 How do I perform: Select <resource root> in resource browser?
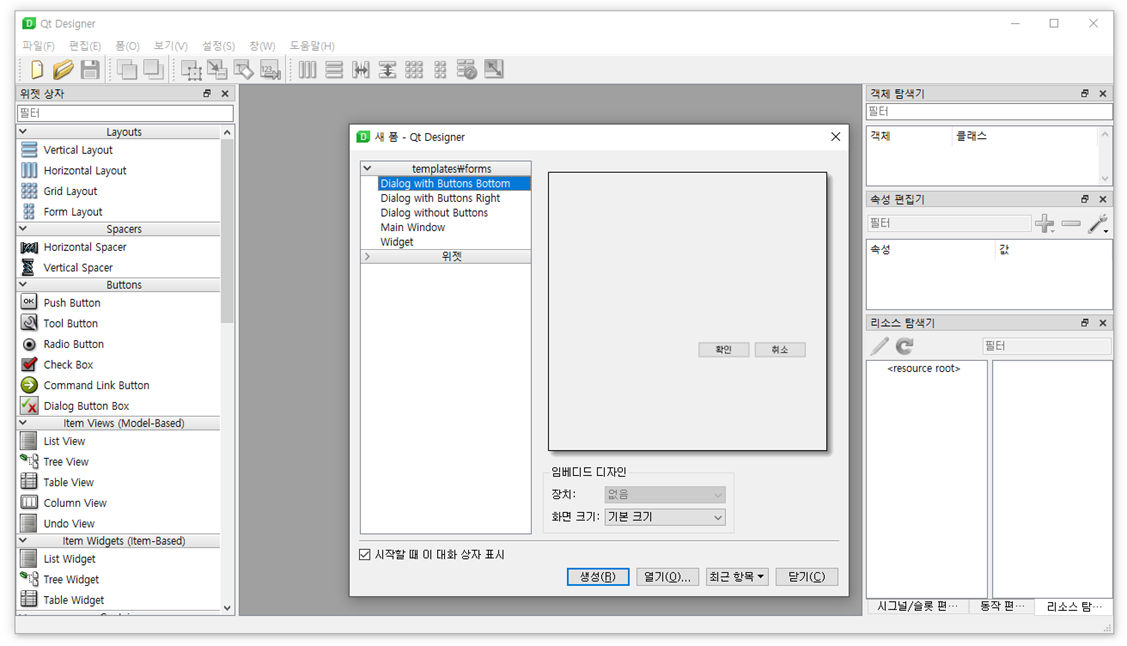(924, 368)
